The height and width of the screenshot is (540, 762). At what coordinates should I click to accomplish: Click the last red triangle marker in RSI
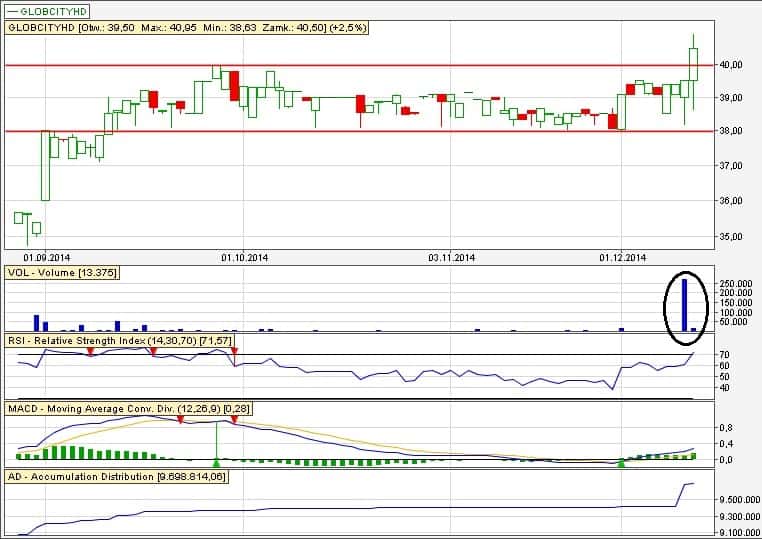(x=234, y=352)
